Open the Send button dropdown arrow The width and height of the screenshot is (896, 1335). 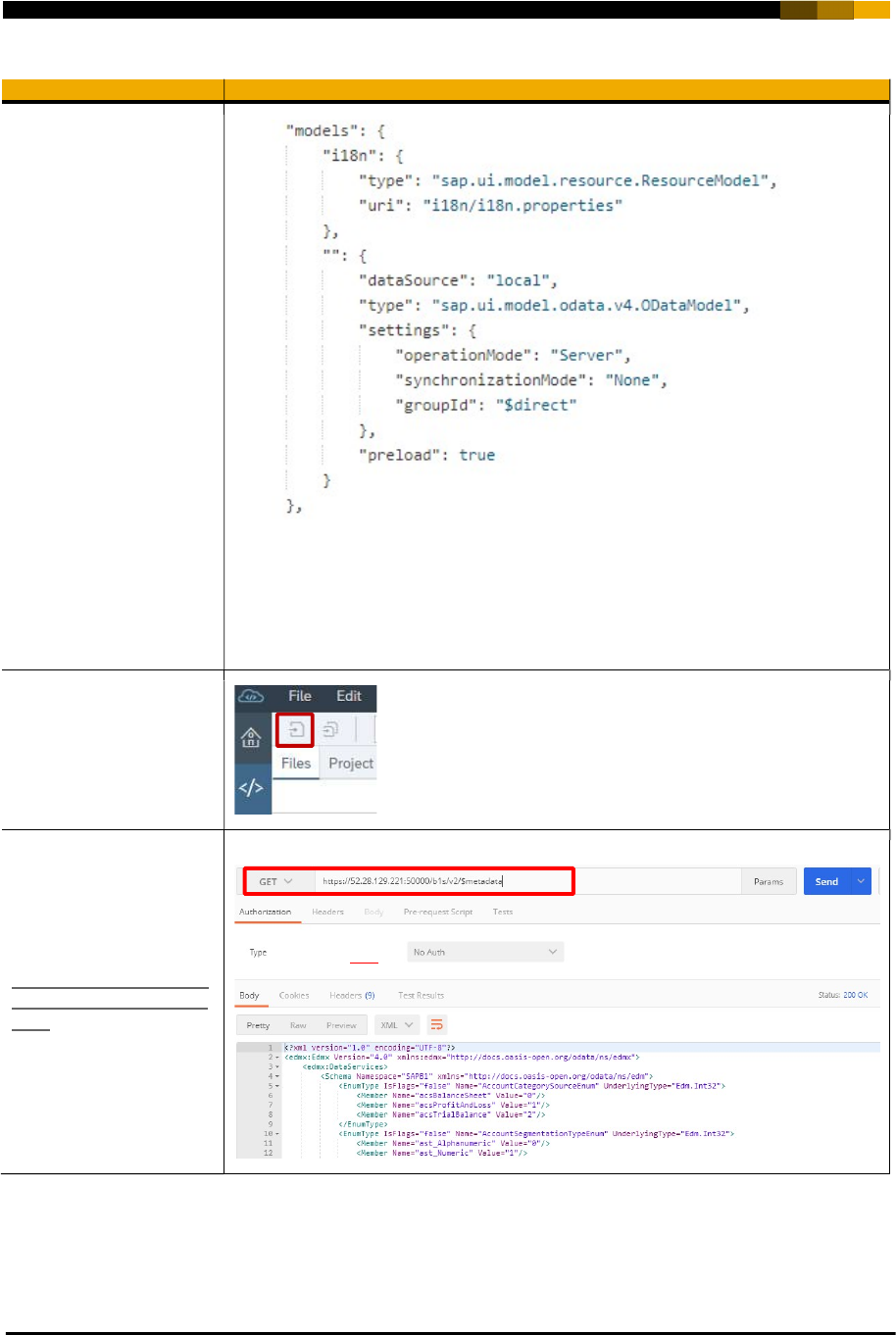click(861, 881)
